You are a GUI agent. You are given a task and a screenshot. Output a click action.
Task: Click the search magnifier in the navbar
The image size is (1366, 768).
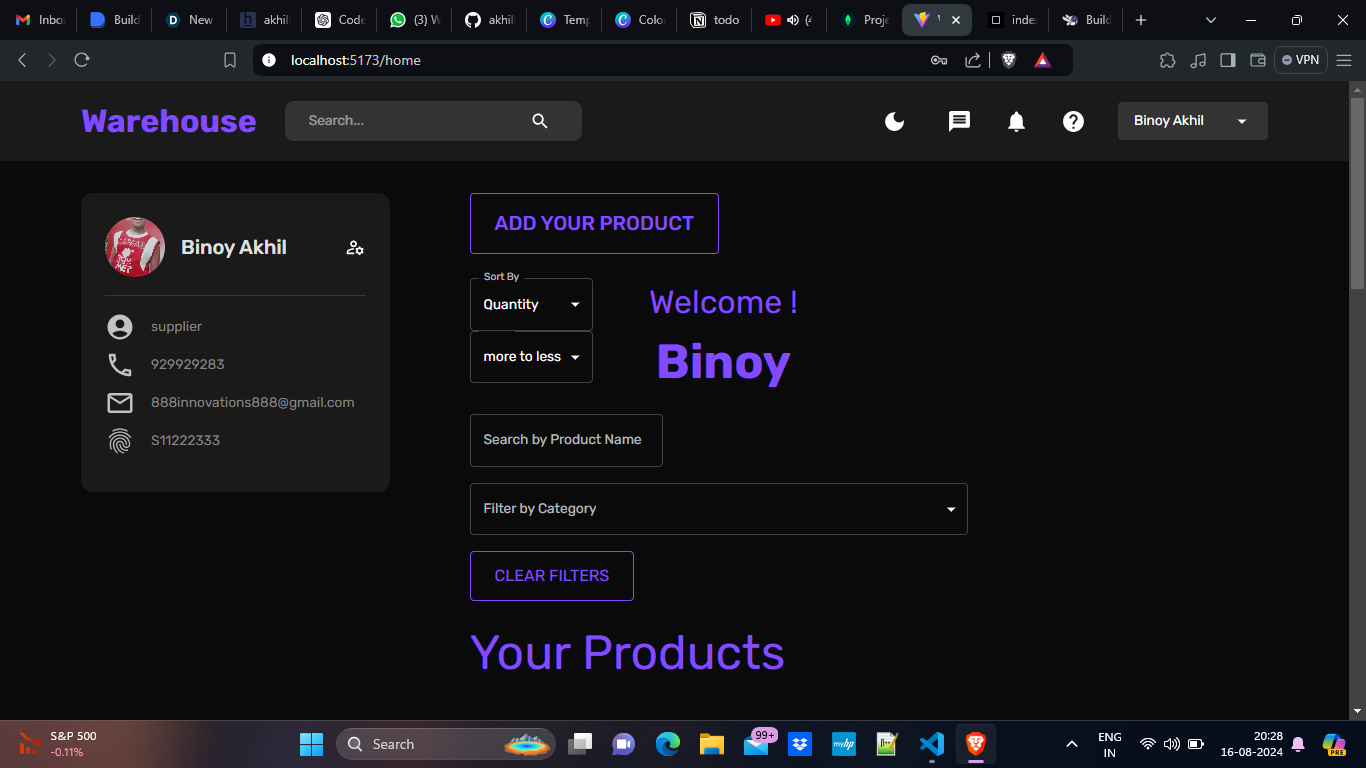click(539, 120)
